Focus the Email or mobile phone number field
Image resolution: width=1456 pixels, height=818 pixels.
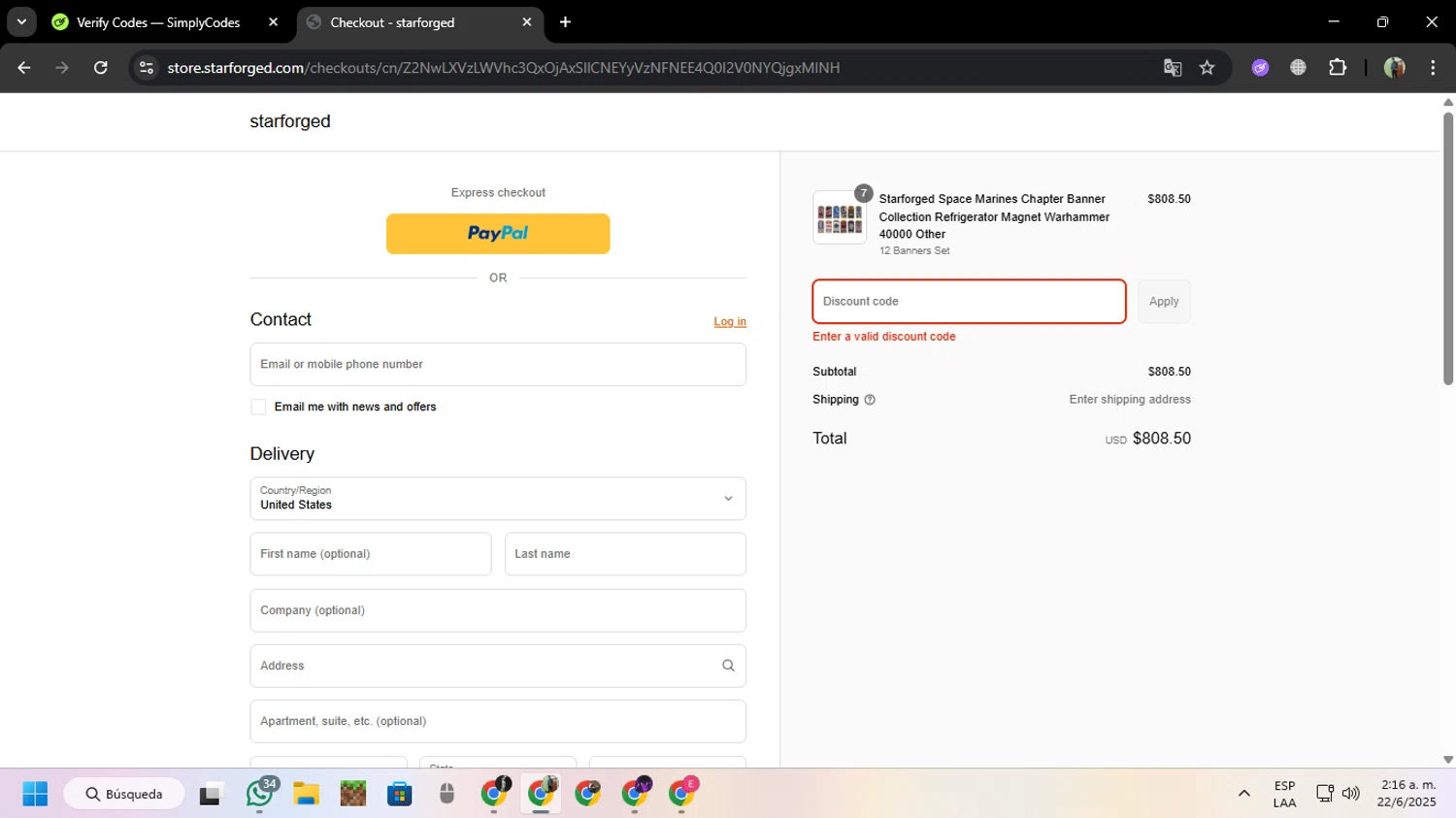498,365
